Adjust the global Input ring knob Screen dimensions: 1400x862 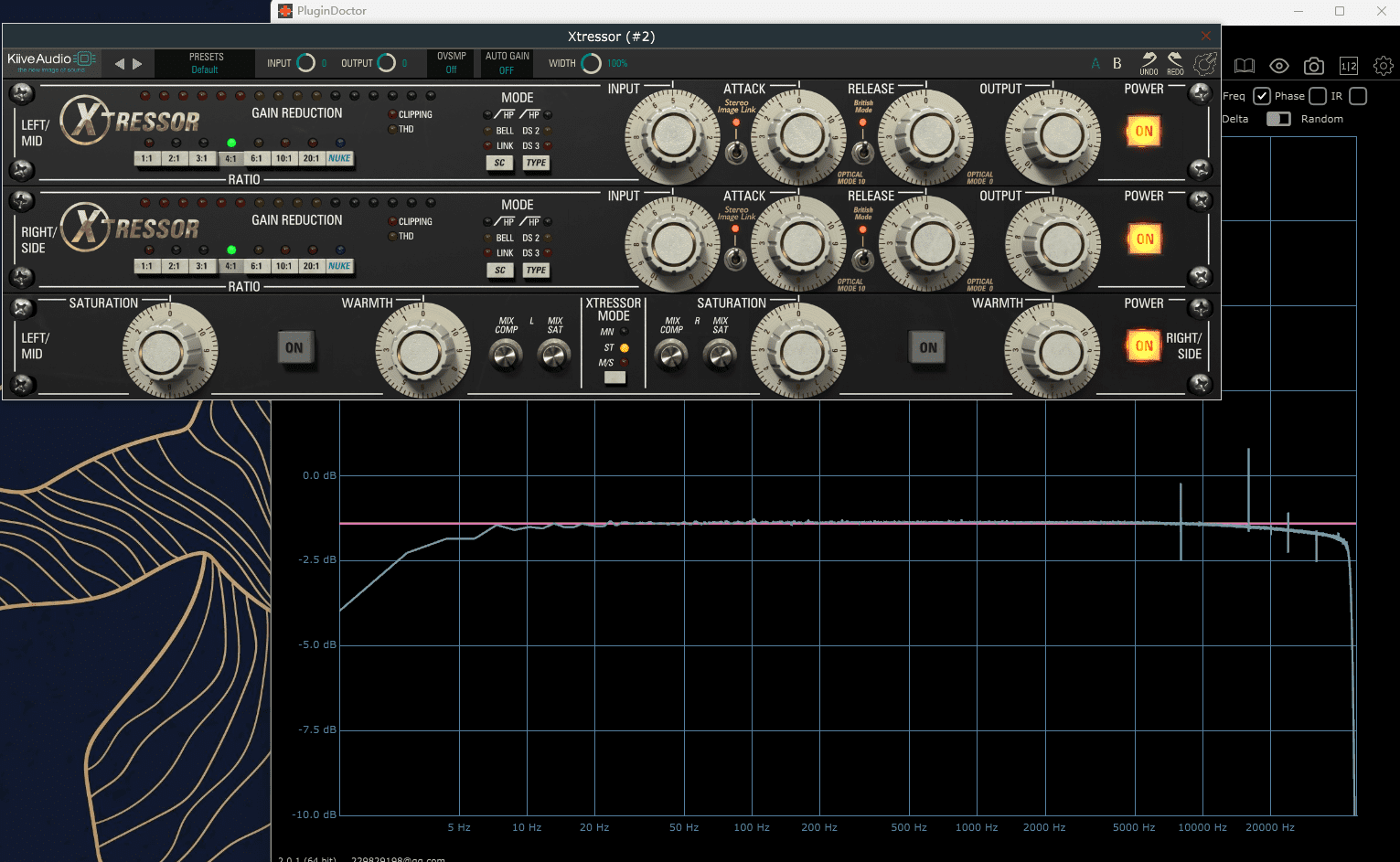click(306, 63)
